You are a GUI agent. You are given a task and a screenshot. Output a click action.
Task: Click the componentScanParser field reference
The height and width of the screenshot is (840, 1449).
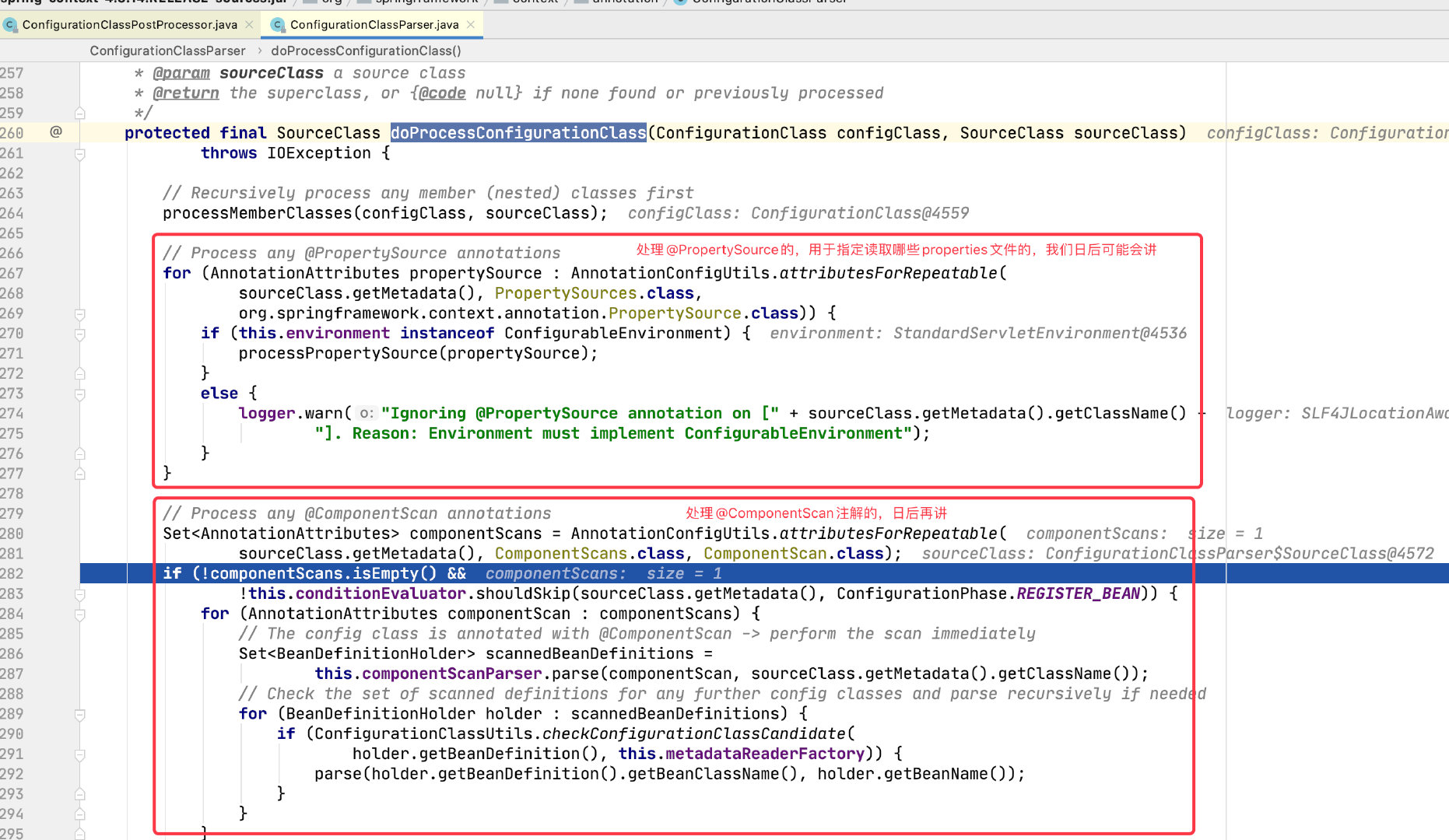click(452, 674)
